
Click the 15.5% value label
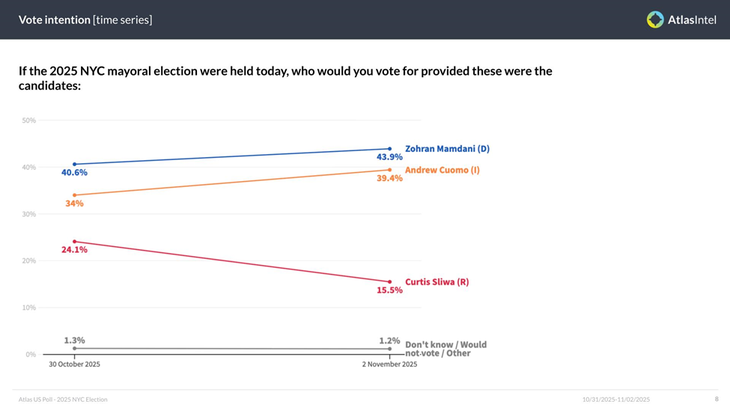pyautogui.click(x=389, y=290)
